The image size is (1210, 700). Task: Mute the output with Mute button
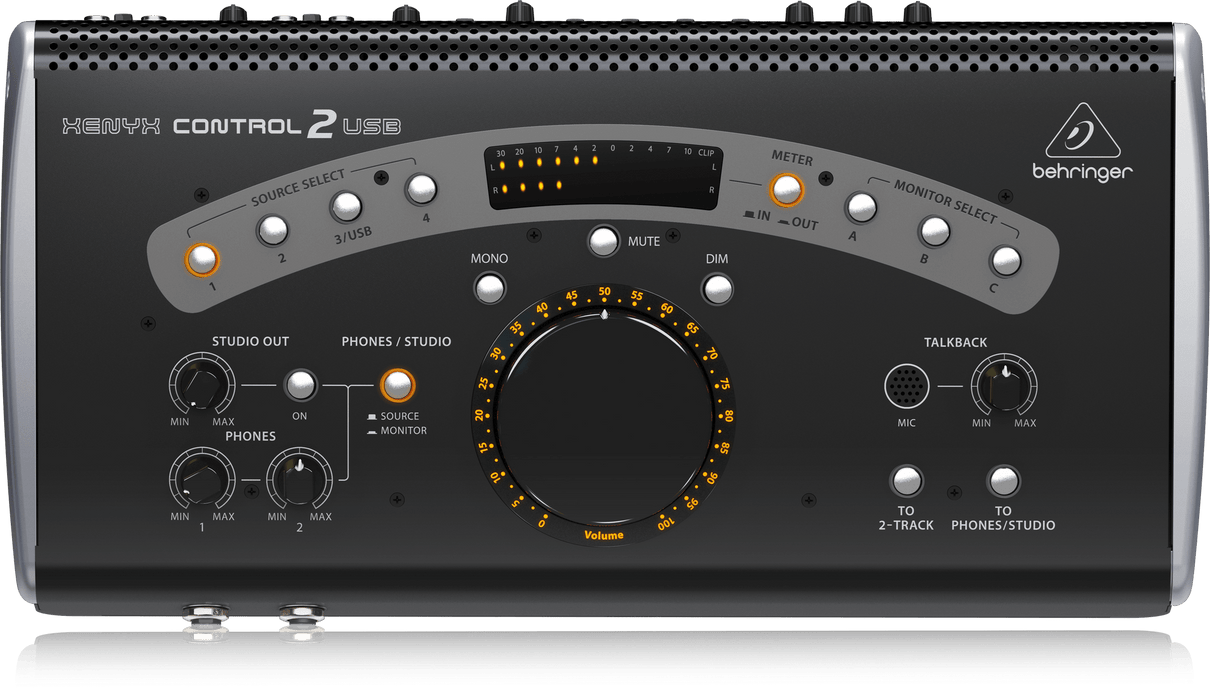[604, 241]
